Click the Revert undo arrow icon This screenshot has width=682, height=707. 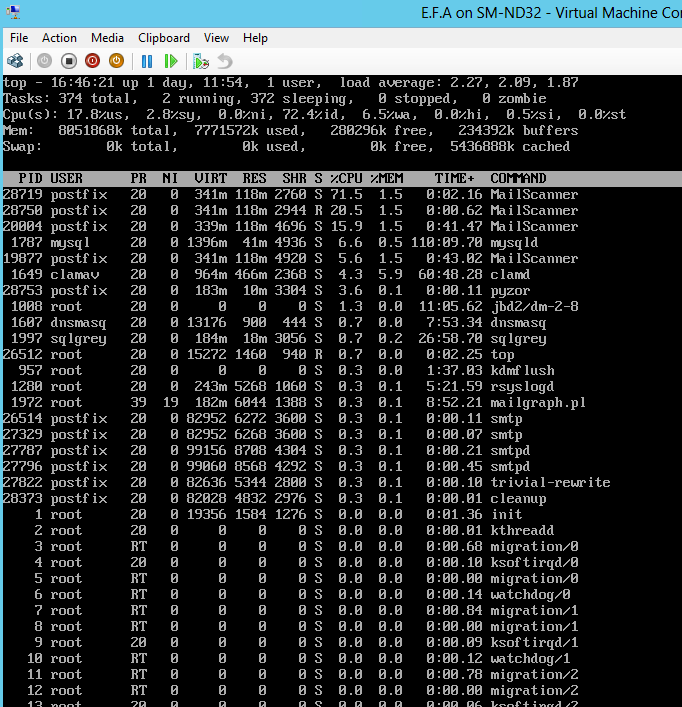tap(225, 61)
